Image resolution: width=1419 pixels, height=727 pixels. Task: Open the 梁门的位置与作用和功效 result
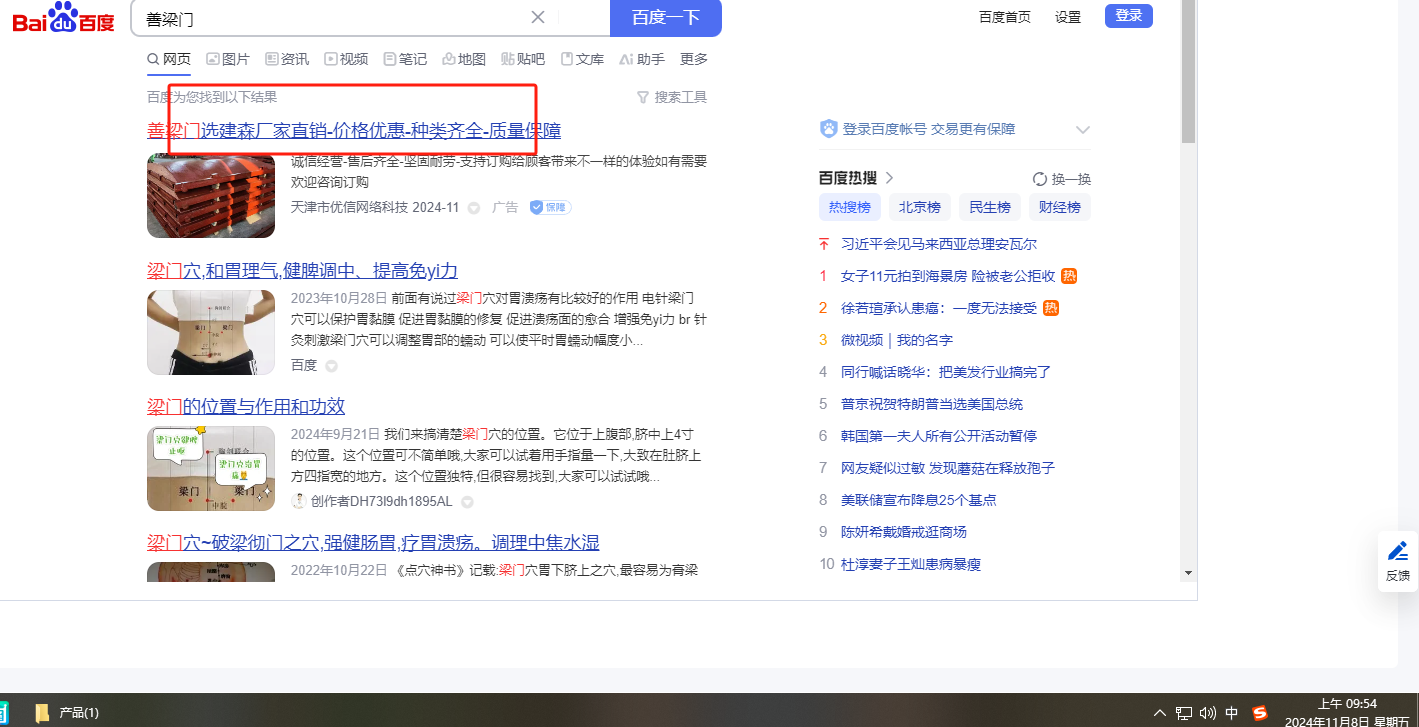coord(246,406)
